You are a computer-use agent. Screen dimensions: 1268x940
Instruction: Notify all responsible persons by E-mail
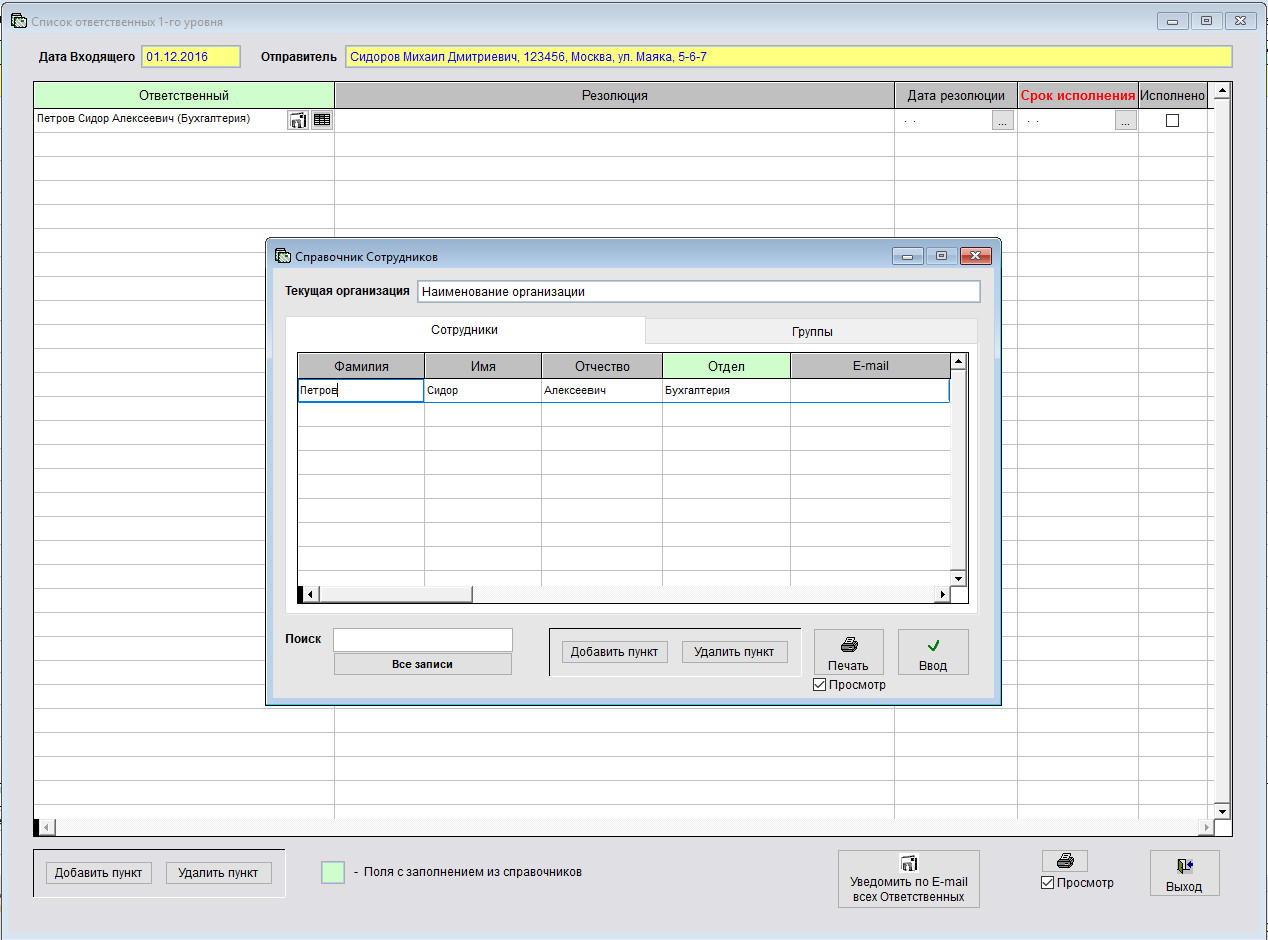pos(908,879)
